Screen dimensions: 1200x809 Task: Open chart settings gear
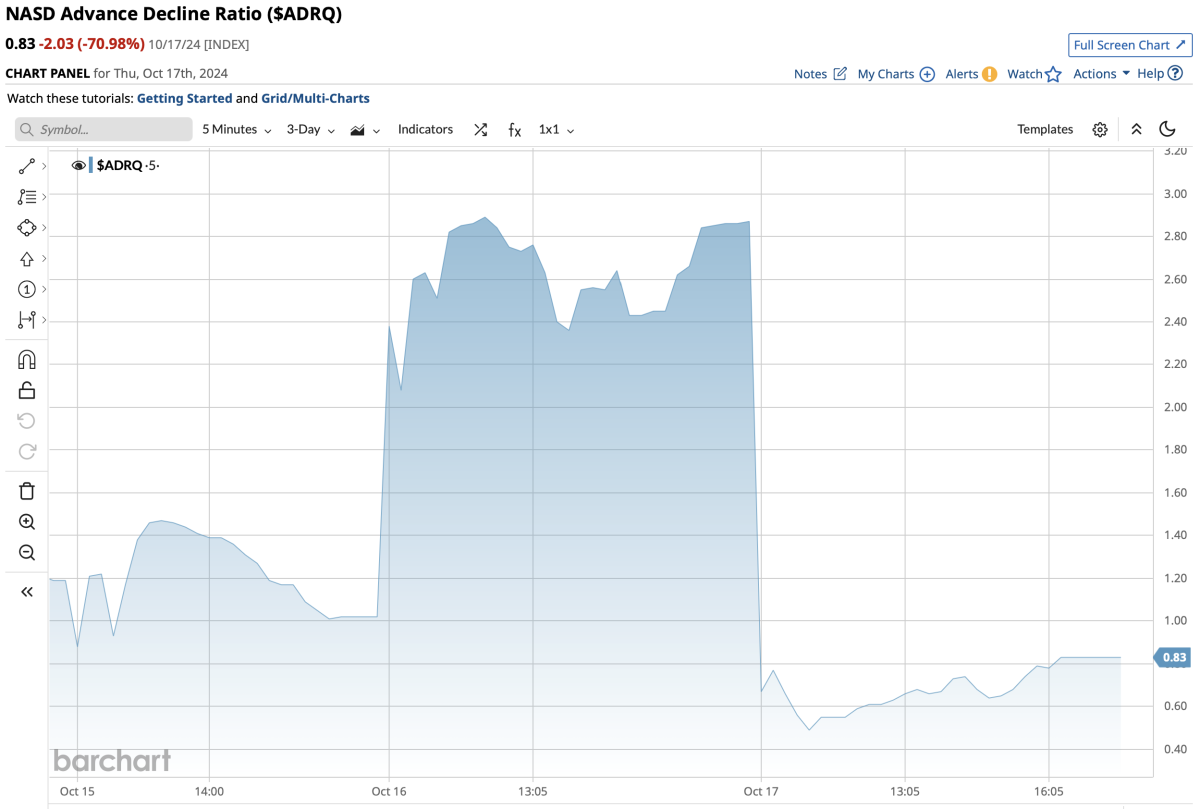1100,130
